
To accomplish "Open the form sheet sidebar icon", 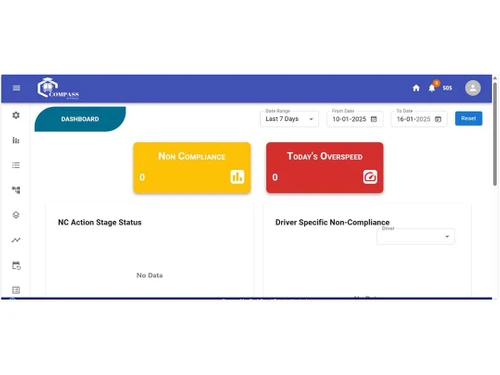I will point(16,290).
